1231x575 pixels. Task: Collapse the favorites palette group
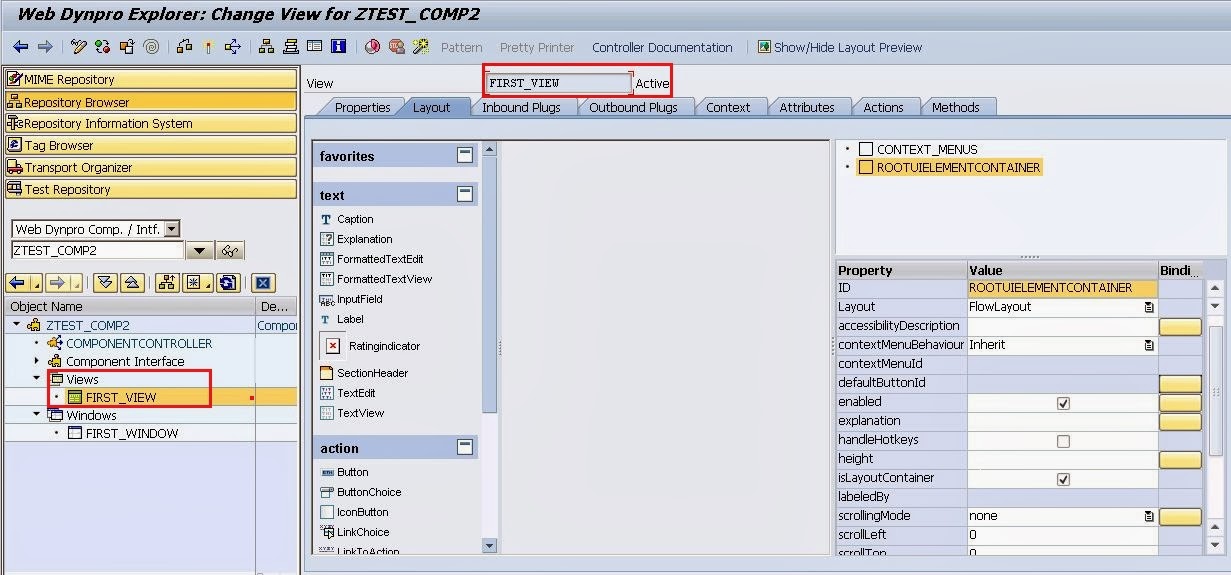pyautogui.click(x=465, y=156)
